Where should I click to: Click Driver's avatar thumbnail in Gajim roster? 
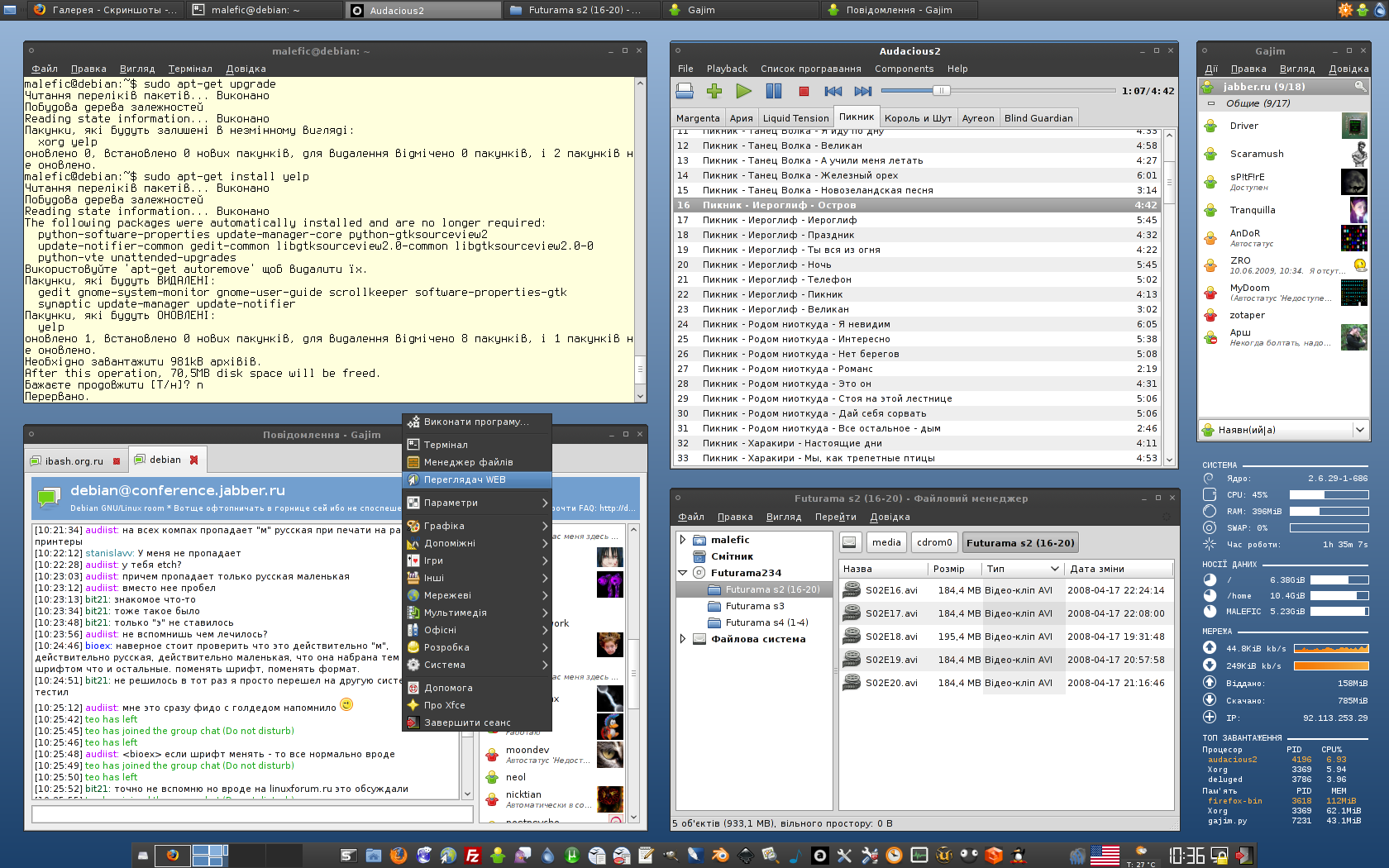(x=1353, y=126)
